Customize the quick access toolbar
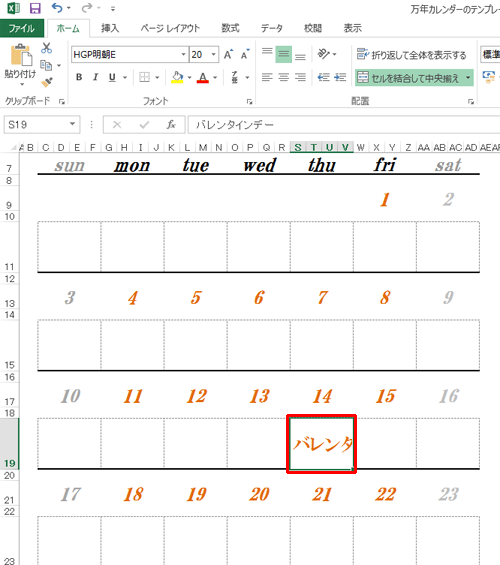The width and height of the screenshot is (500, 565). tap(113, 9)
